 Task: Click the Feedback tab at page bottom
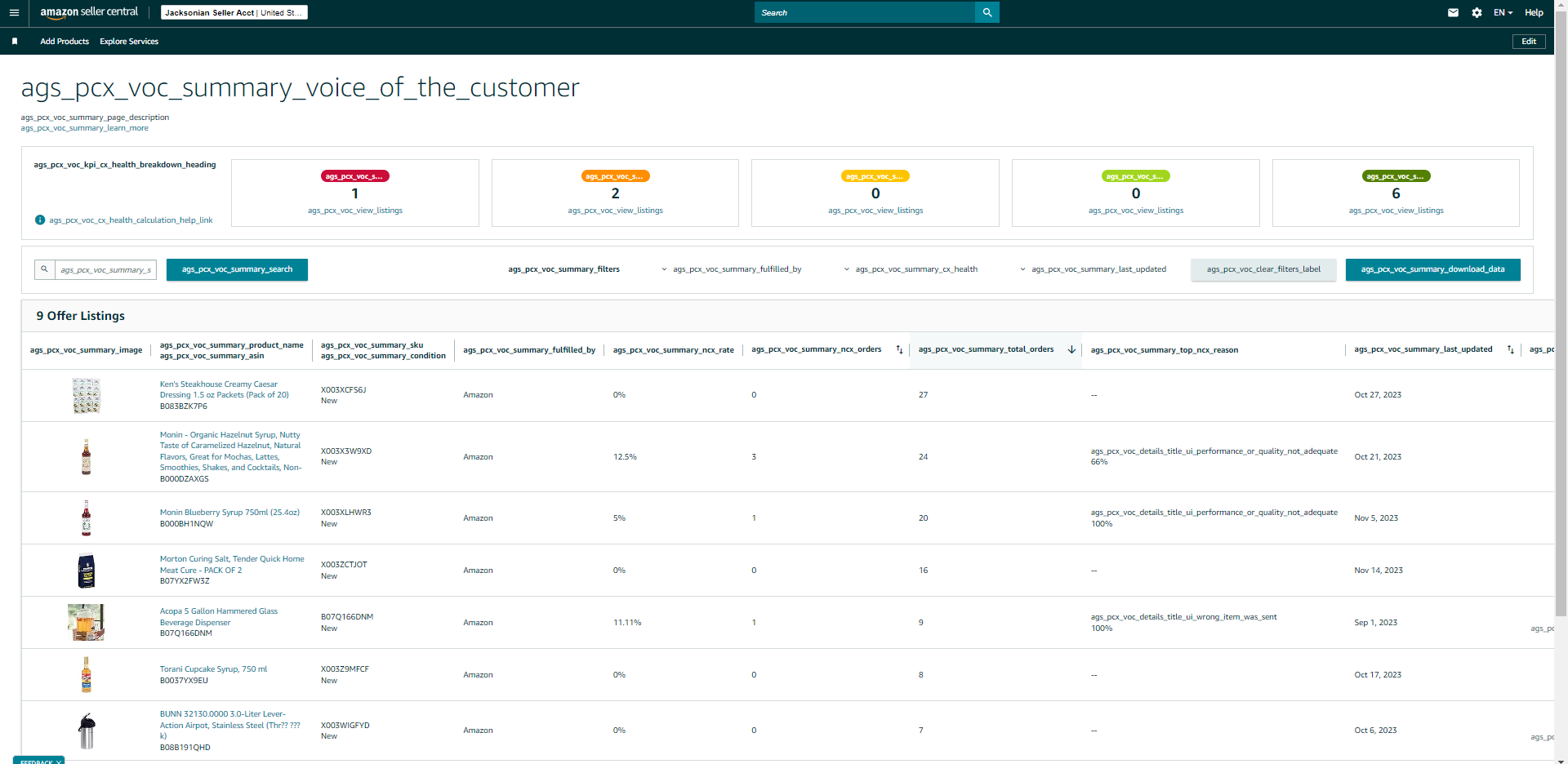tap(38, 761)
